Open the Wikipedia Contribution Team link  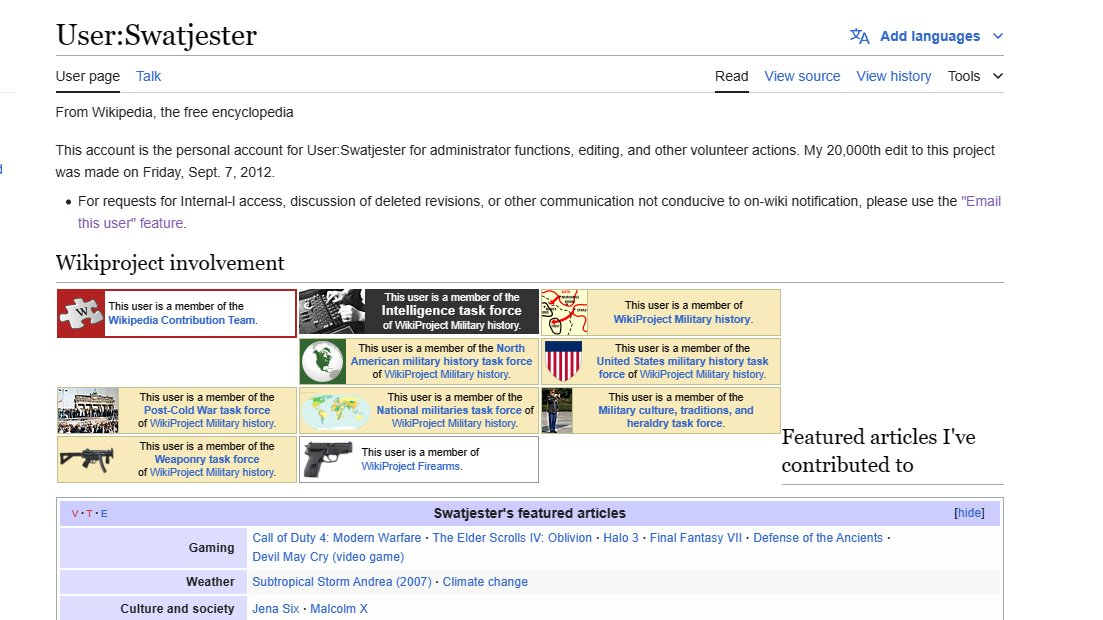(181, 320)
